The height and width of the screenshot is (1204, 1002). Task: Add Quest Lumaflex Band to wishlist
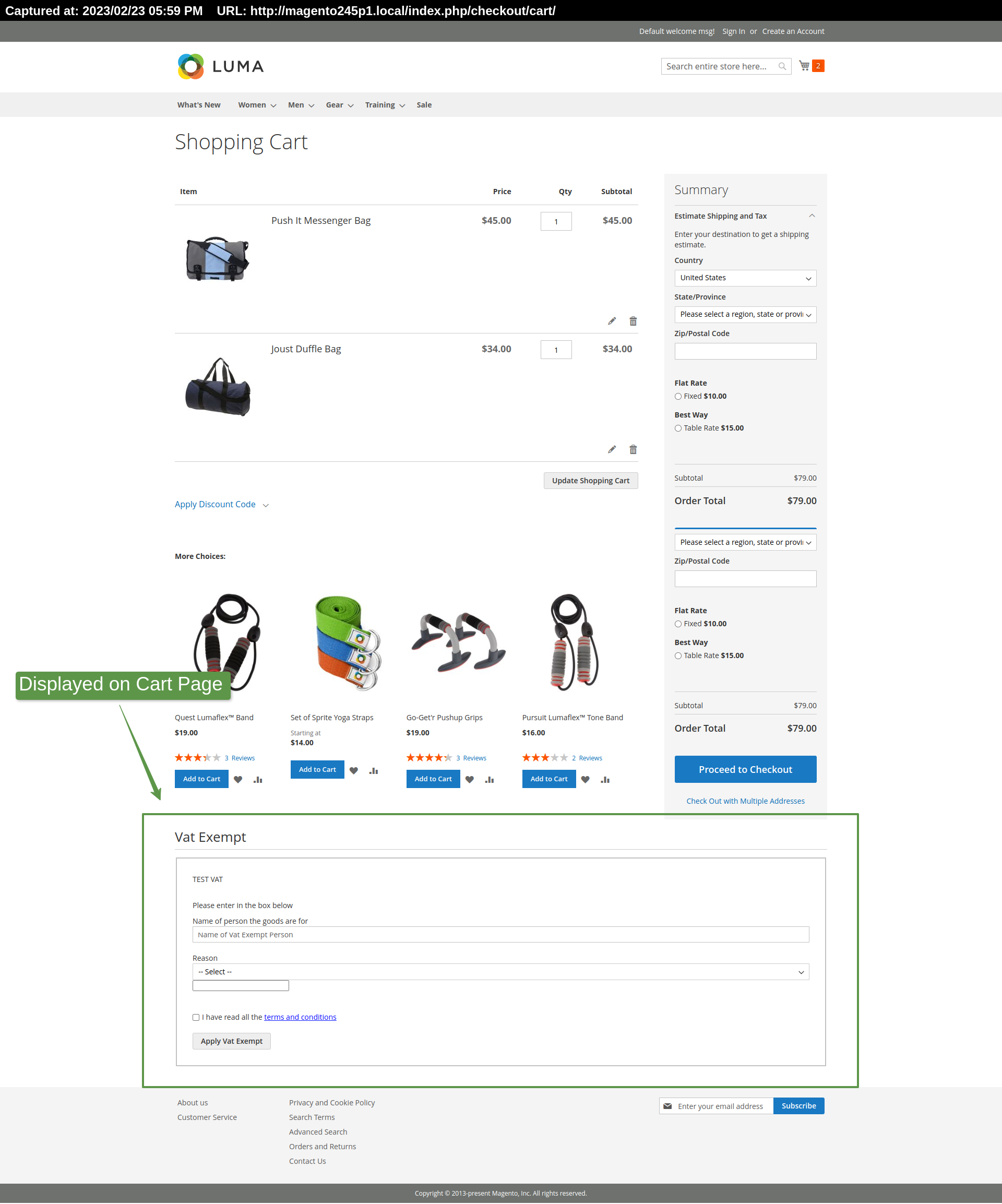coord(238,779)
